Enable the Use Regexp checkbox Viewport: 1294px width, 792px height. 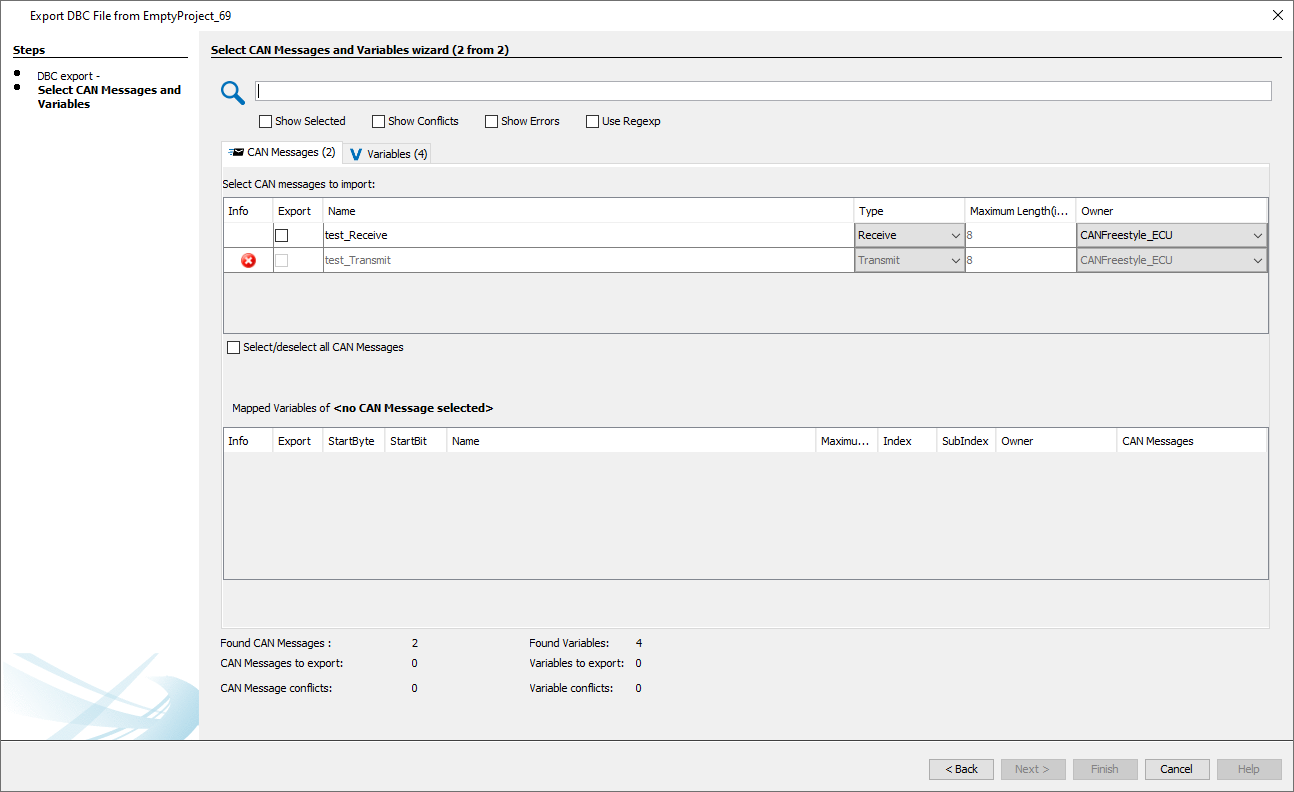click(x=592, y=120)
